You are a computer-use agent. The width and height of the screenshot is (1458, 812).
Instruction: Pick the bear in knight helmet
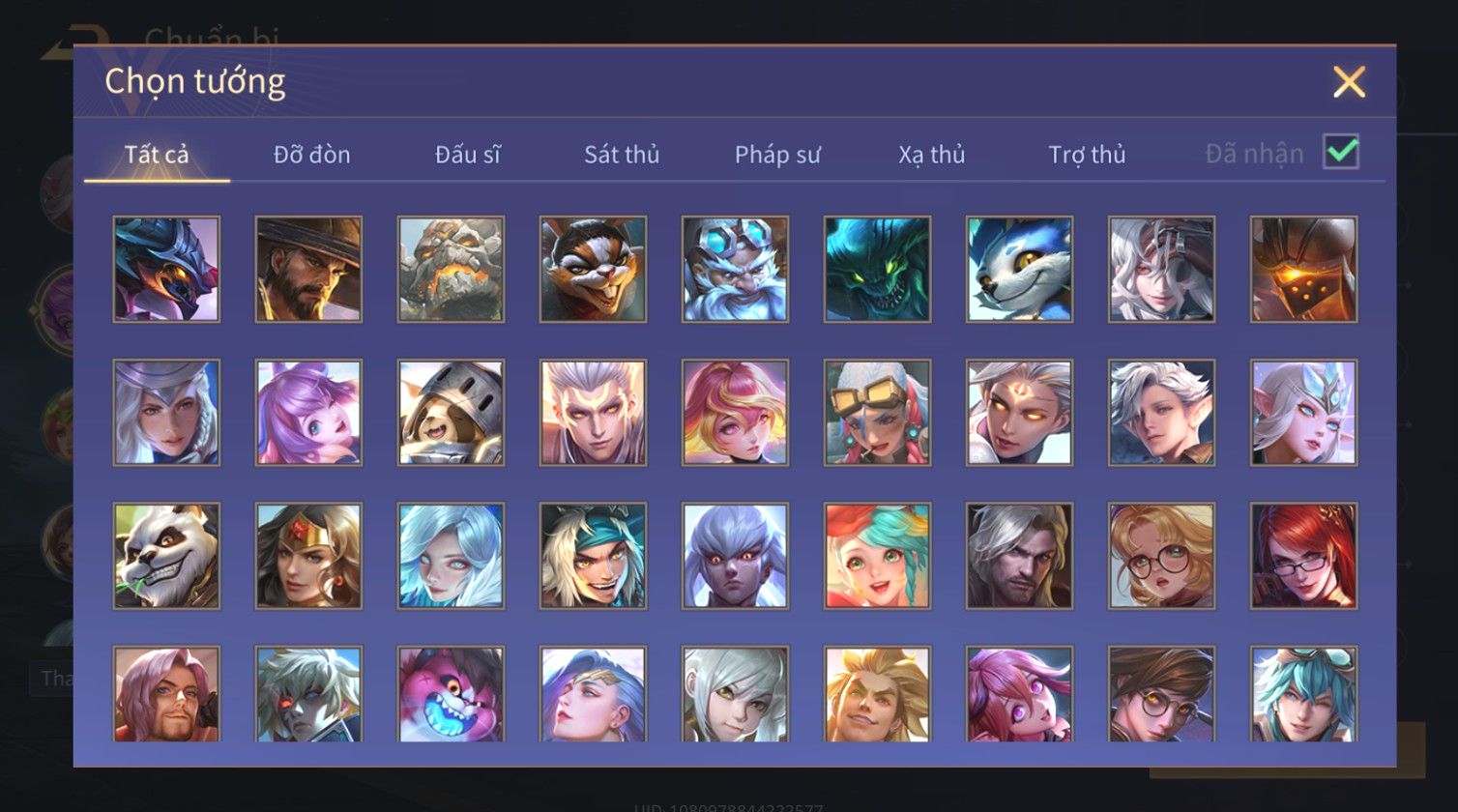click(451, 413)
